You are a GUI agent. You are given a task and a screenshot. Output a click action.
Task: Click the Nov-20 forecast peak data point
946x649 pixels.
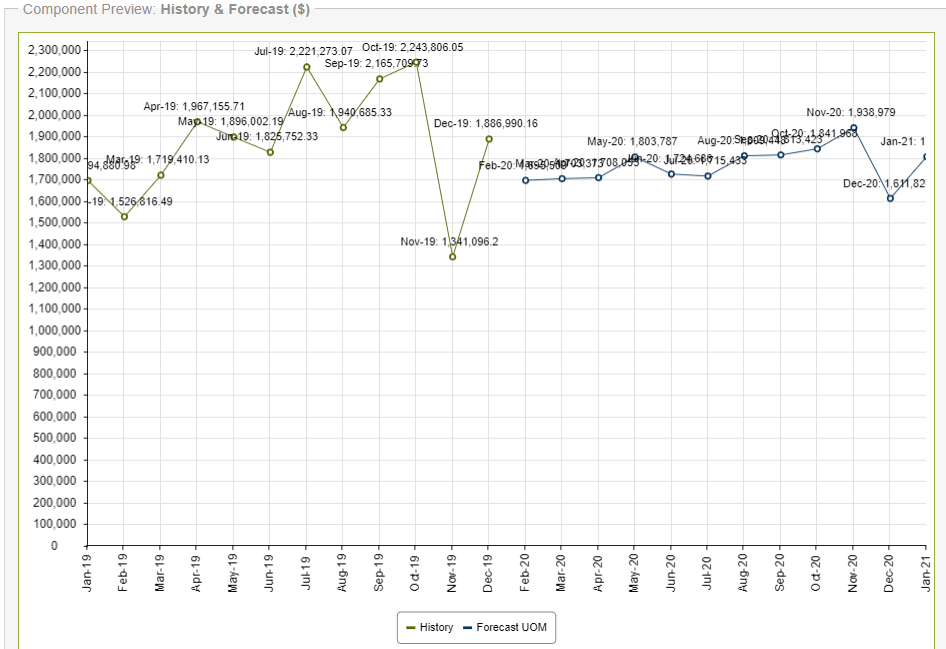point(854,128)
